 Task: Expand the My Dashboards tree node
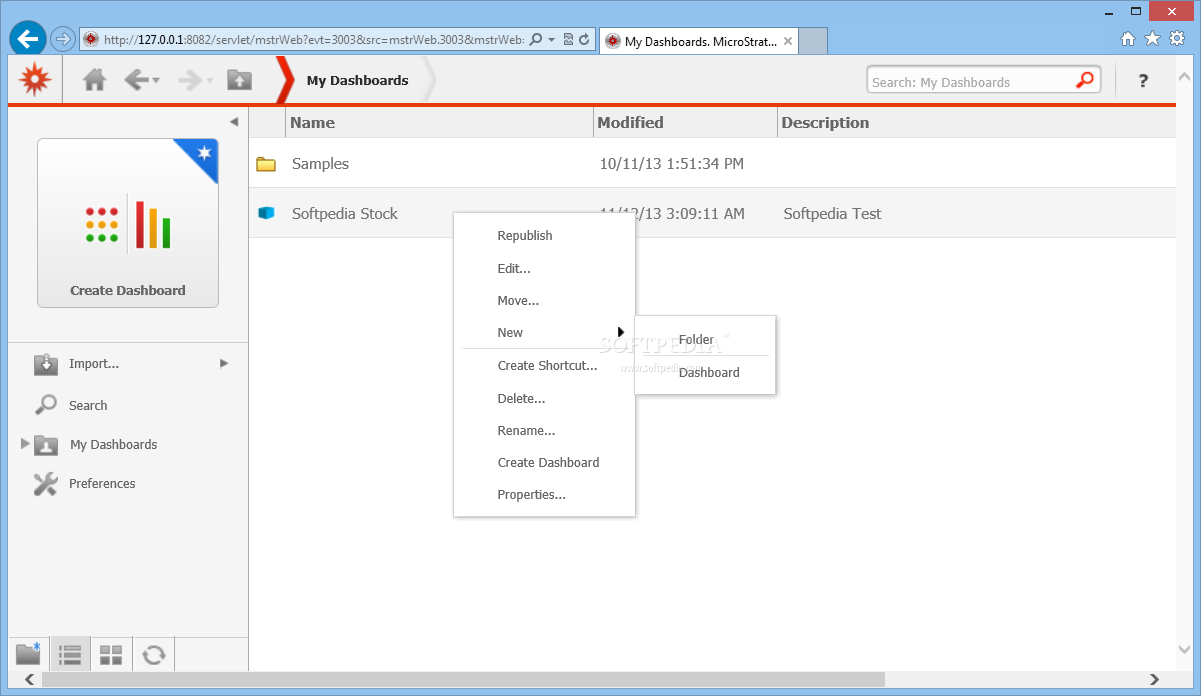click(x=25, y=443)
